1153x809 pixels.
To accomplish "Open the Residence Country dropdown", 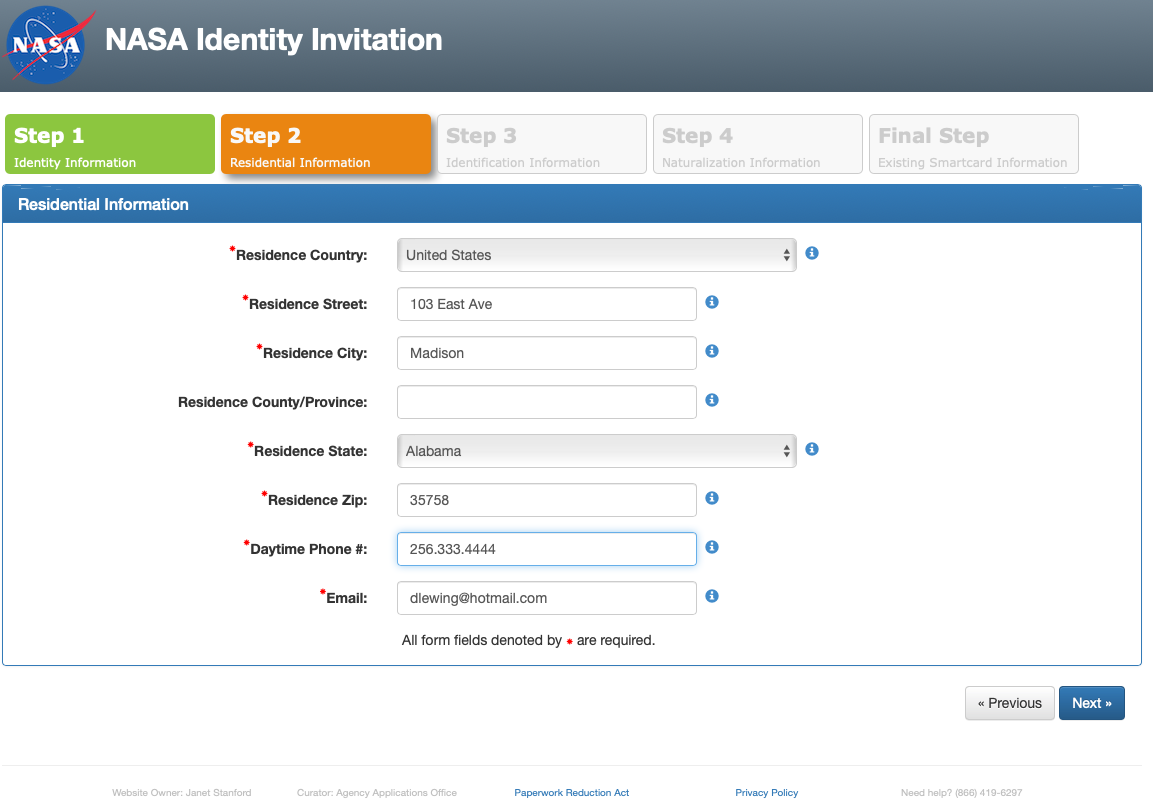I will (x=596, y=255).
